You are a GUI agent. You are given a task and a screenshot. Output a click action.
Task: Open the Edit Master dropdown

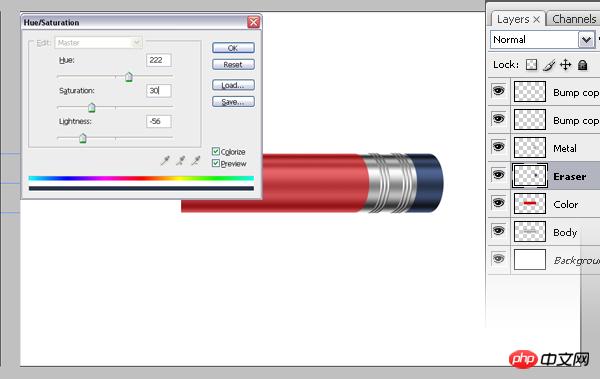coord(99,42)
